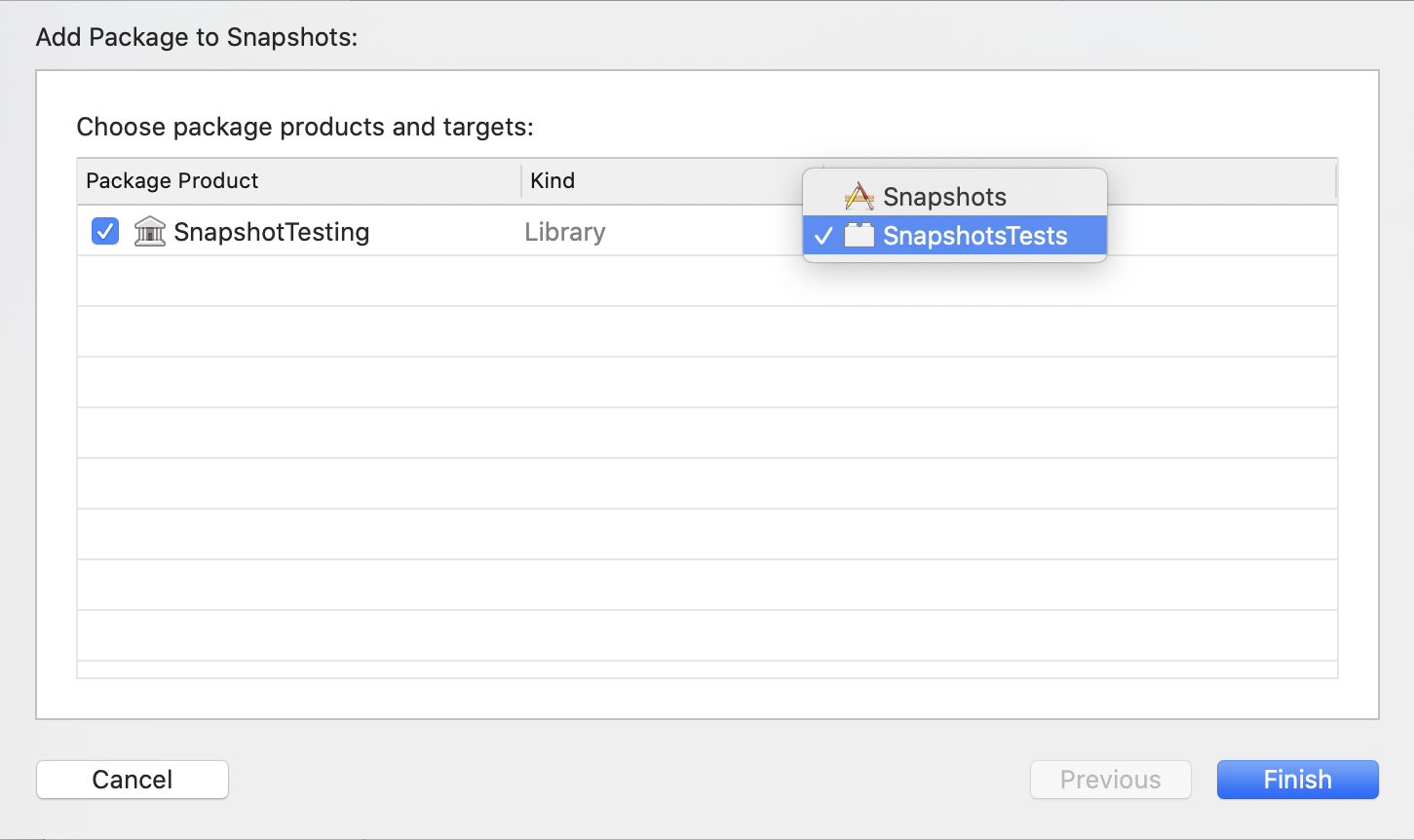Click the white block icon on highlighted row
The image size is (1414, 840).
(x=859, y=235)
